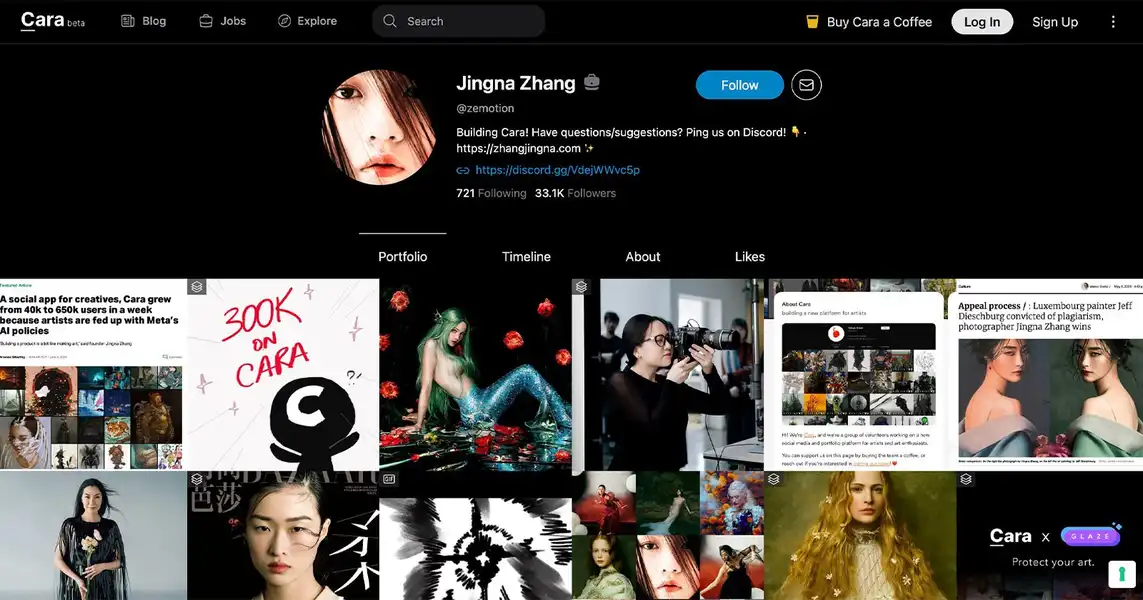This screenshot has width=1143, height=600.
Task: Click the Sign Up link
Action: 1055,22
